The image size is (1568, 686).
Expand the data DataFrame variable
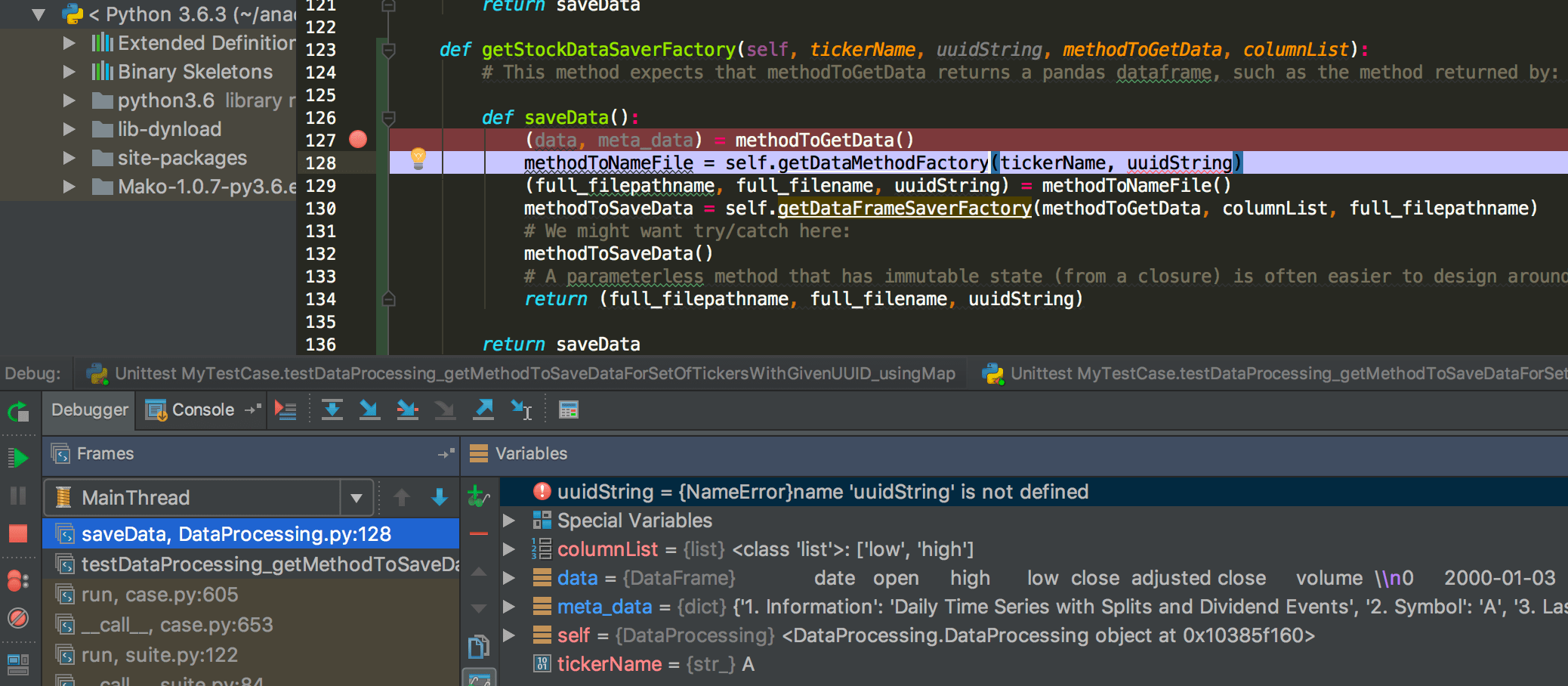[510, 578]
